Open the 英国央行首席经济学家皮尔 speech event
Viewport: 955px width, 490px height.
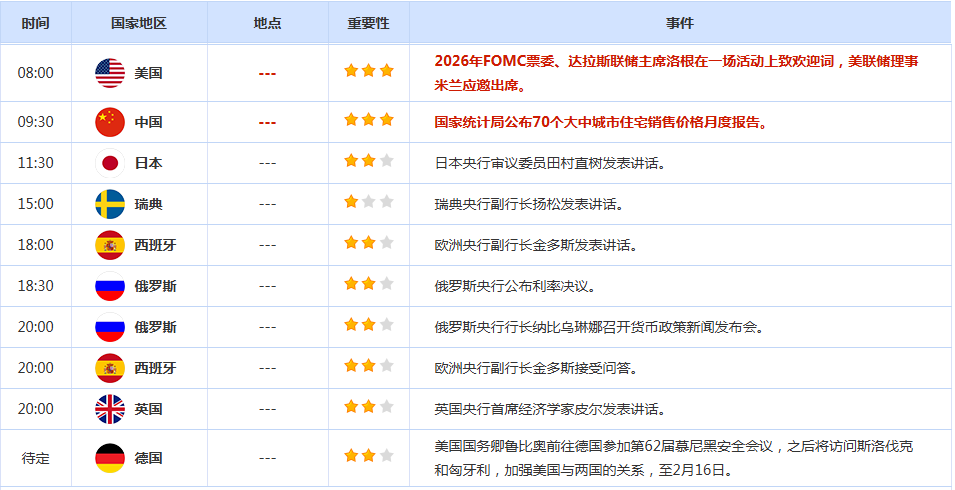coord(550,409)
